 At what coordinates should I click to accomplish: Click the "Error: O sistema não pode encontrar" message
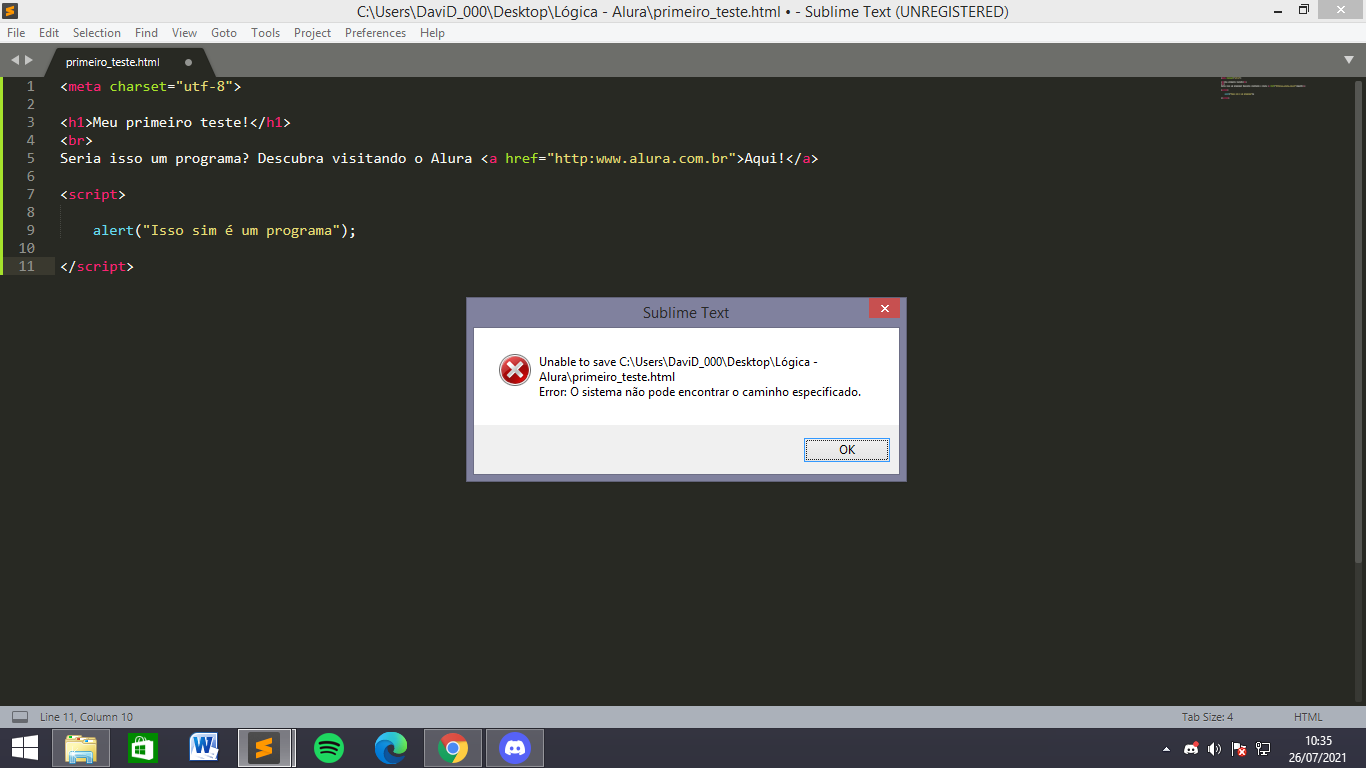(699, 392)
